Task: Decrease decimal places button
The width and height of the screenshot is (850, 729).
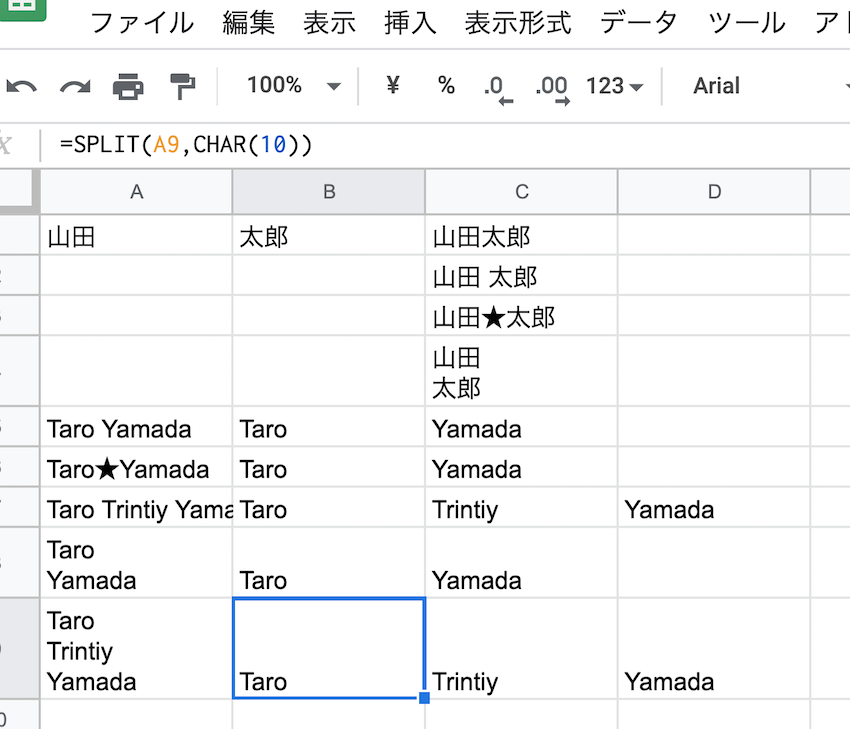Action: click(x=497, y=87)
